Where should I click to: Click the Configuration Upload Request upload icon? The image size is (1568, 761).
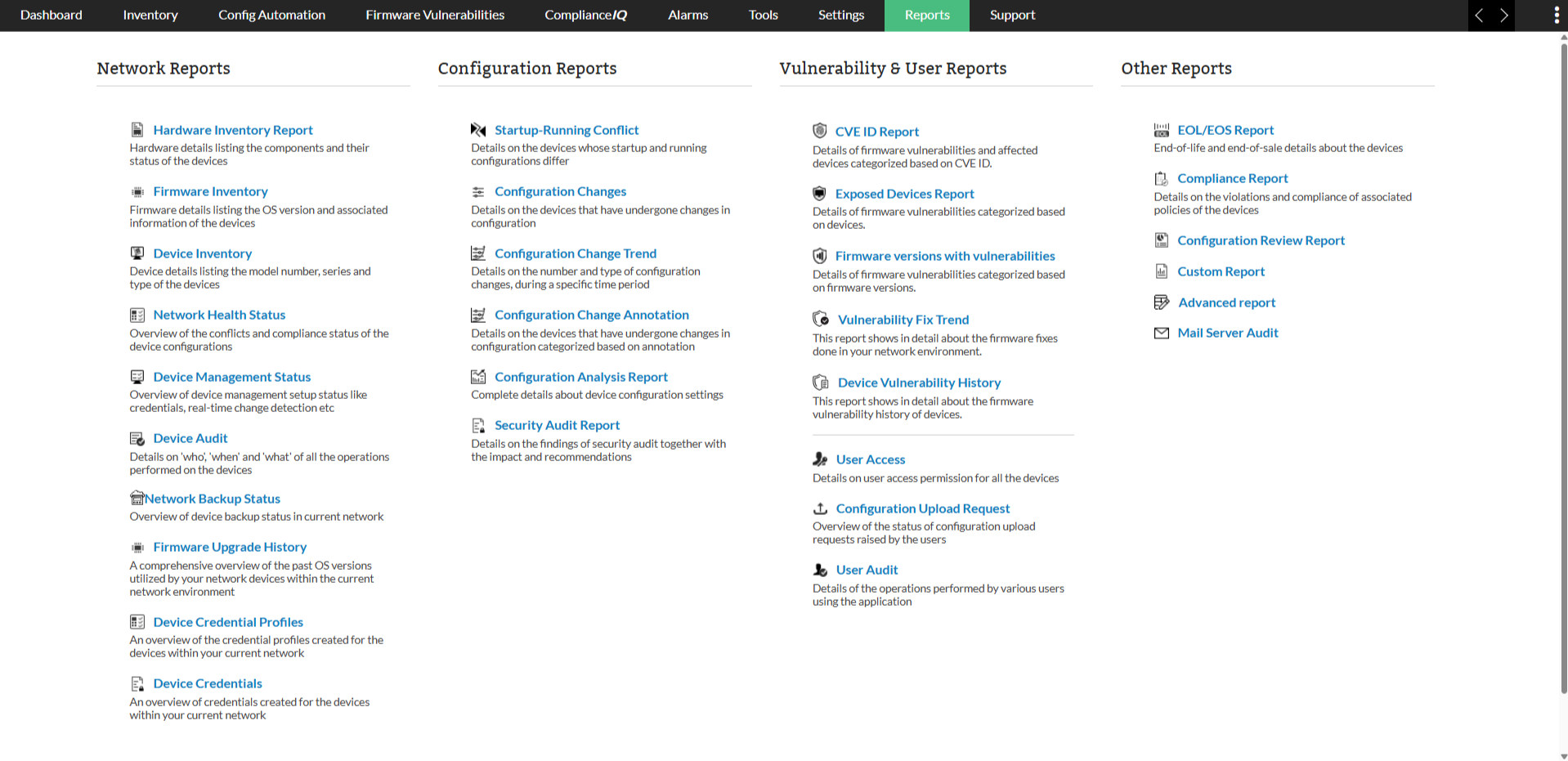(x=820, y=508)
